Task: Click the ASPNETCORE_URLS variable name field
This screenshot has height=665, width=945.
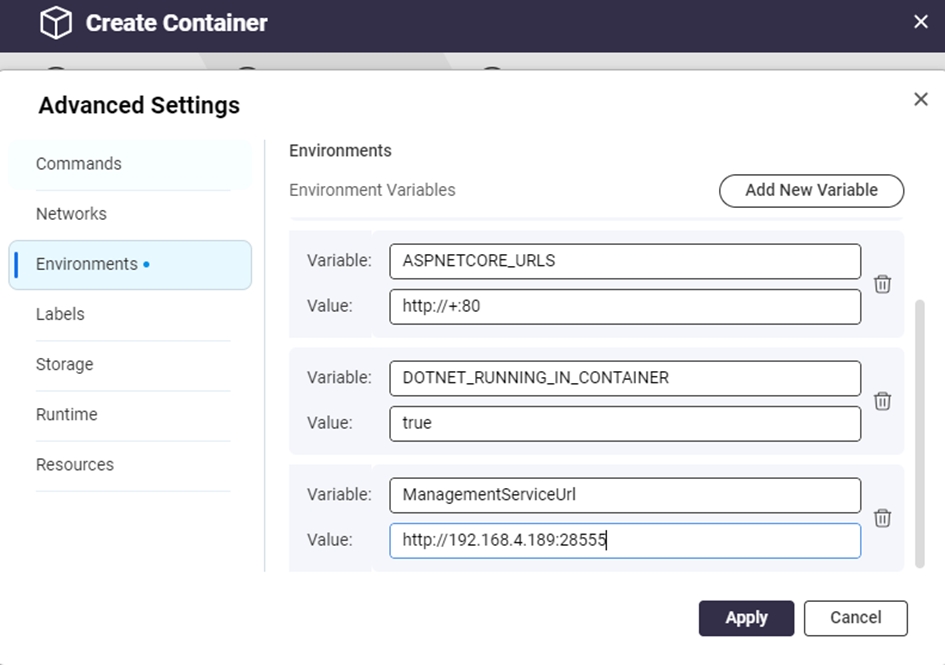Action: click(625, 261)
